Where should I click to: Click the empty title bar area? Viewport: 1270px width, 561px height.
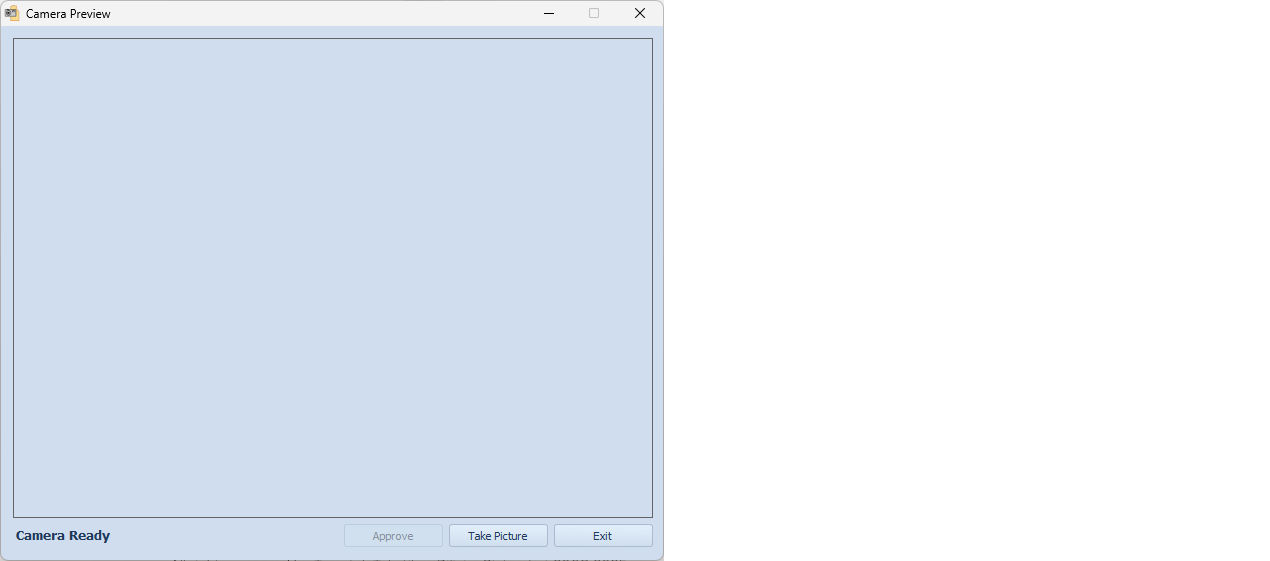point(320,14)
